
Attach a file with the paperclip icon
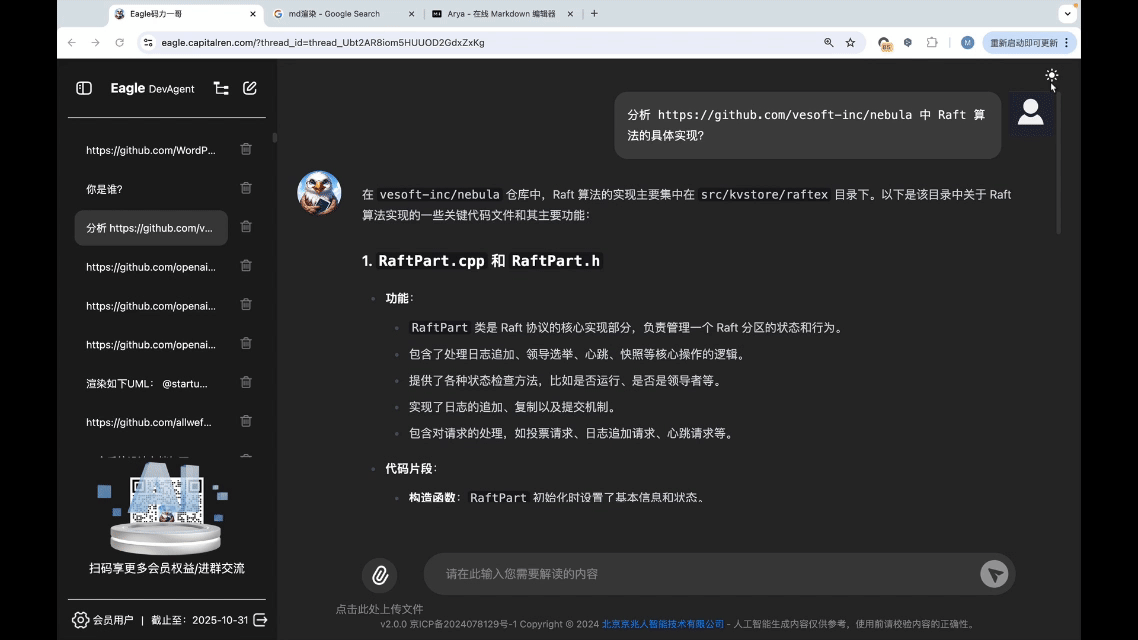380,575
